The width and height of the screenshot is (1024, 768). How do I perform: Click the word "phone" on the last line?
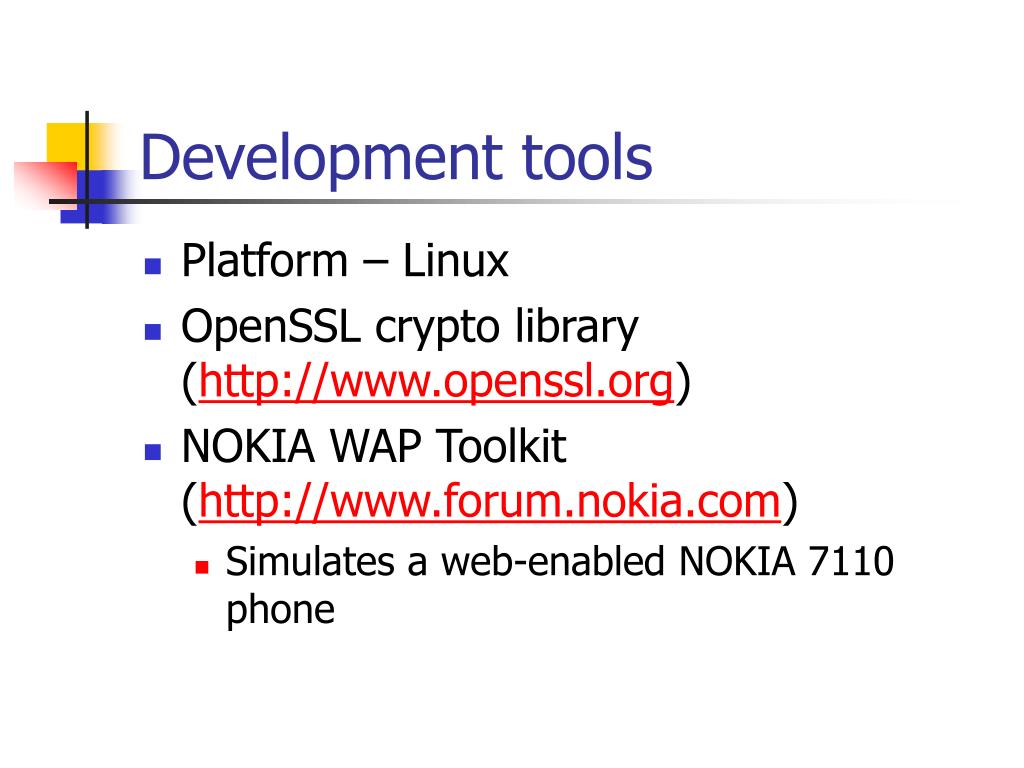point(280,611)
